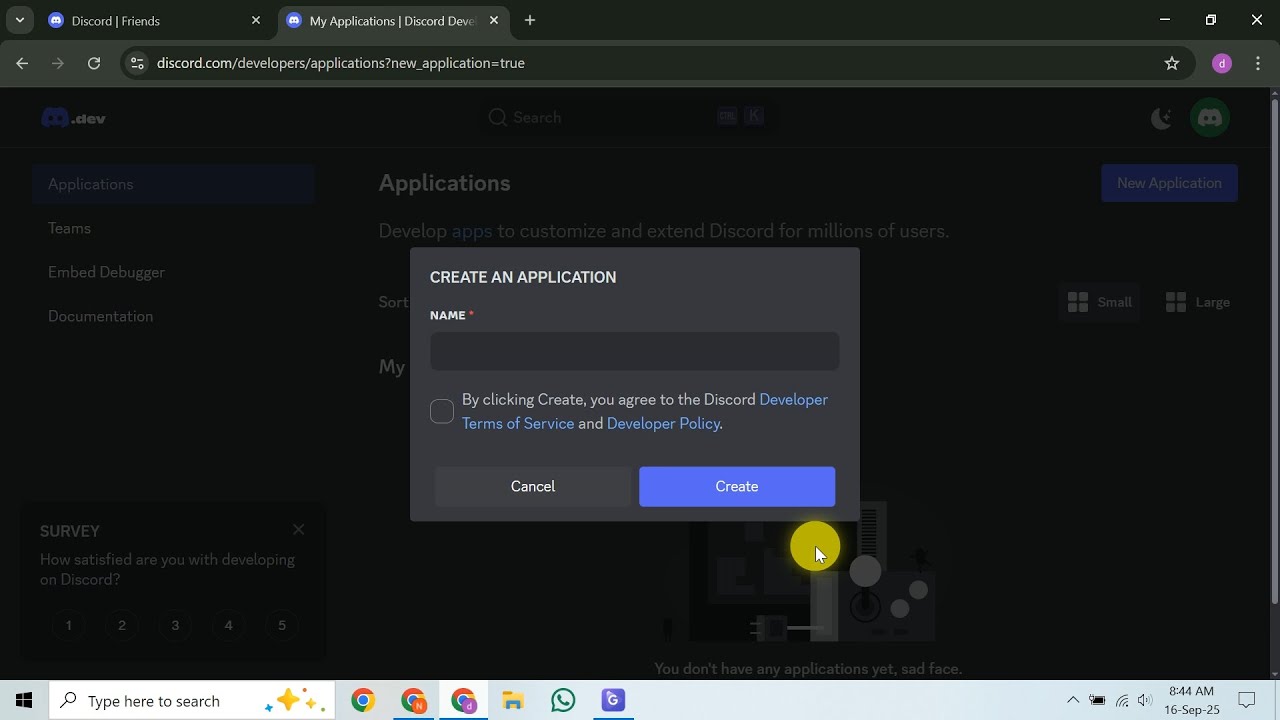Open the Discord user avatar menu
The width and height of the screenshot is (1280, 720).
[x=1210, y=118]
